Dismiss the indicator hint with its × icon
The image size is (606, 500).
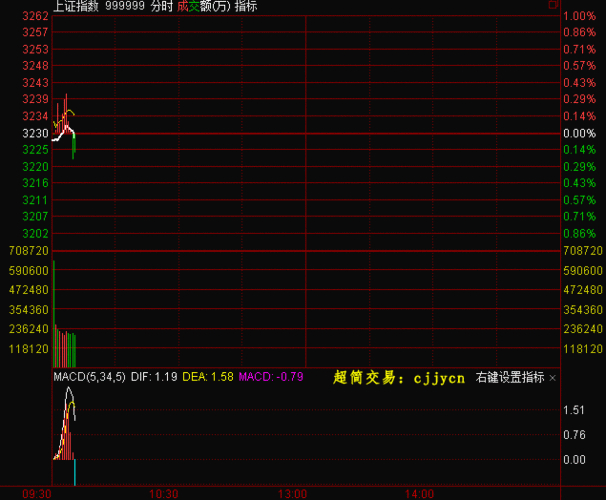553,378
